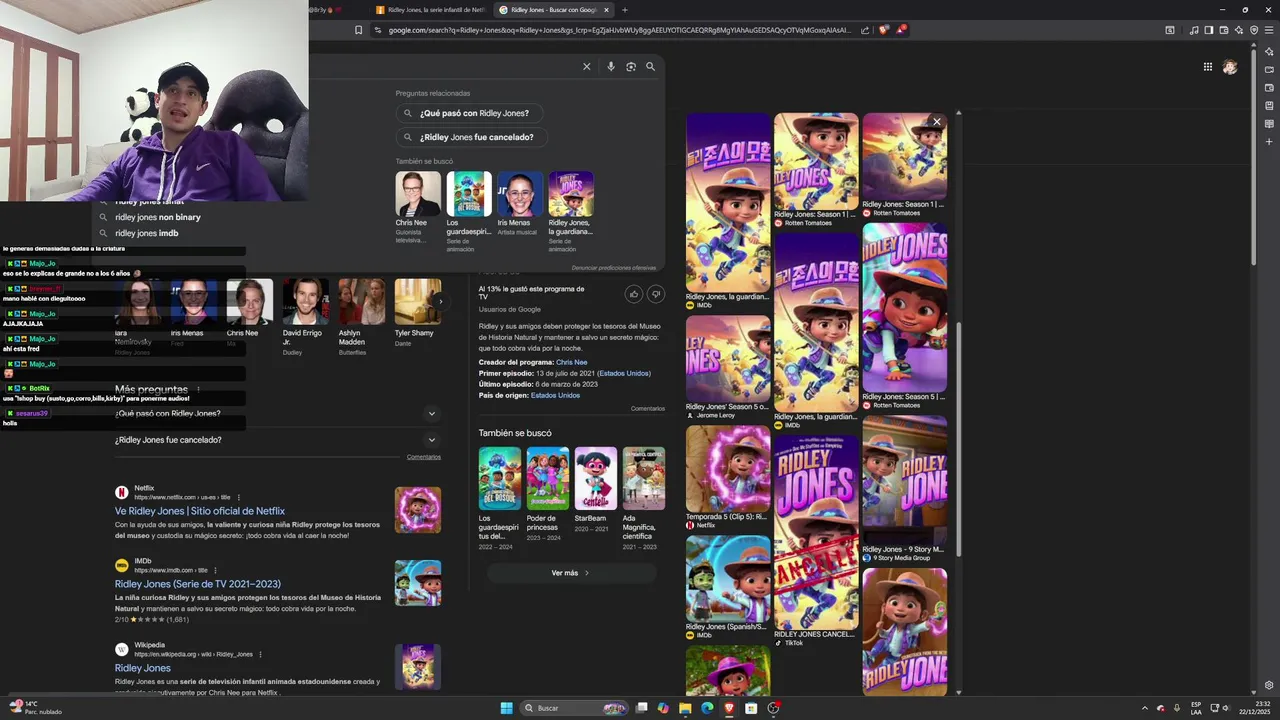Open Microsoft Store taskbar icon
Image resolution: width=1280 pixels, height=720 pixels.
click(751, 708)
